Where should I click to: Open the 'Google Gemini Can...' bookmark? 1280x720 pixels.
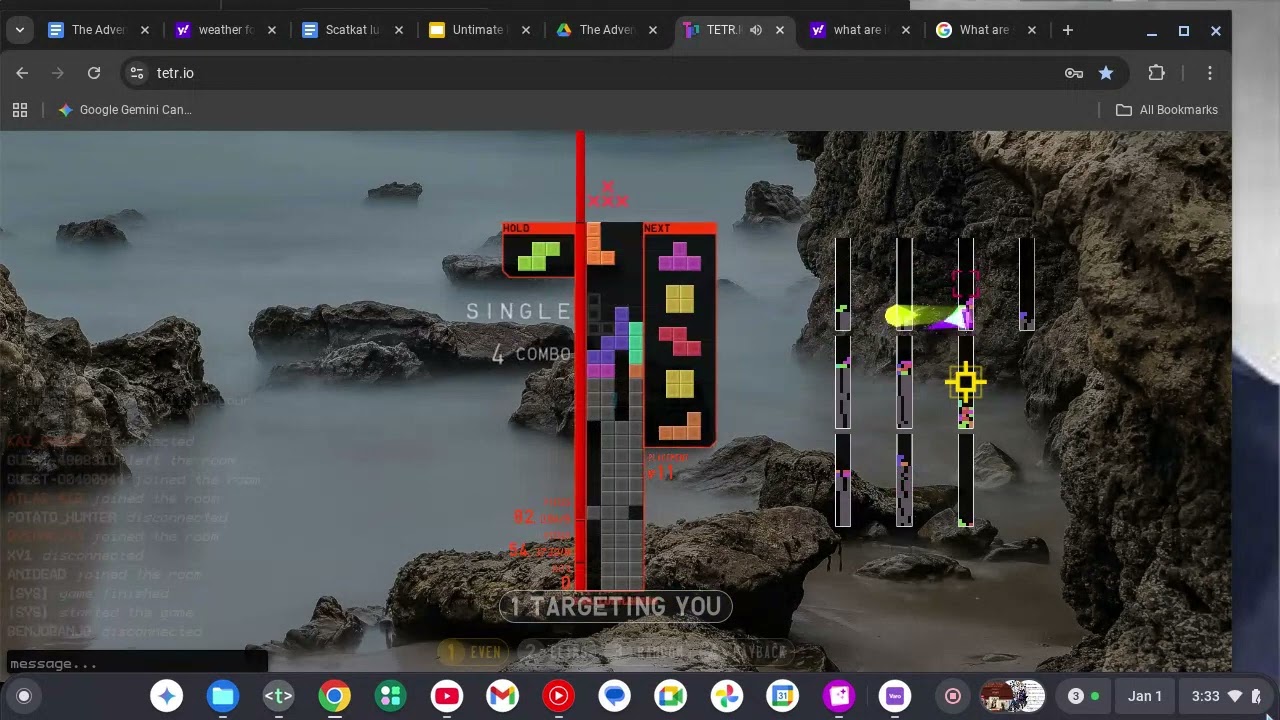tap(125, 110)
